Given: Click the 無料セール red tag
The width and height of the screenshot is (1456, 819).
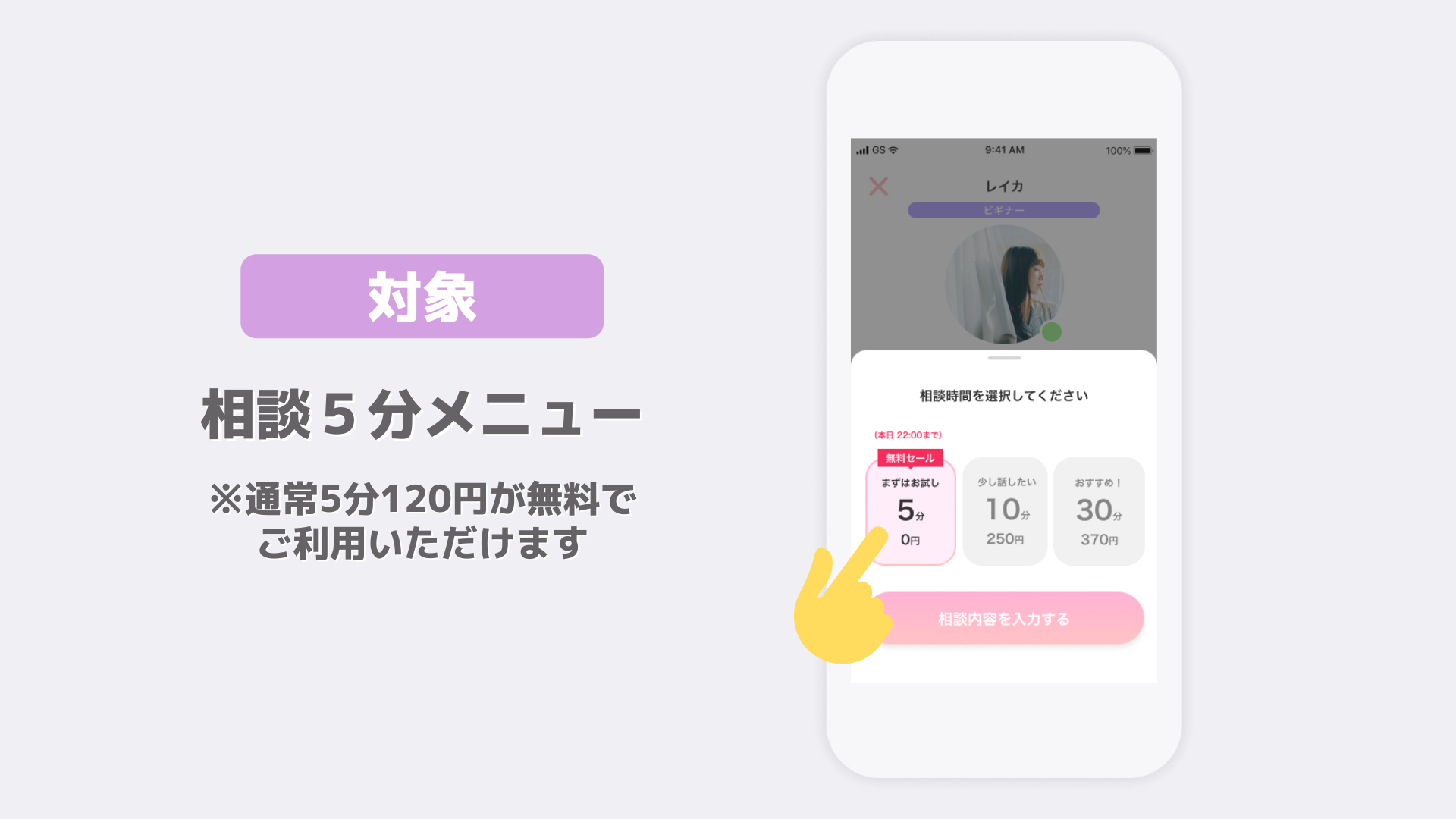Looking at the screenshot, I should point(910,458).
